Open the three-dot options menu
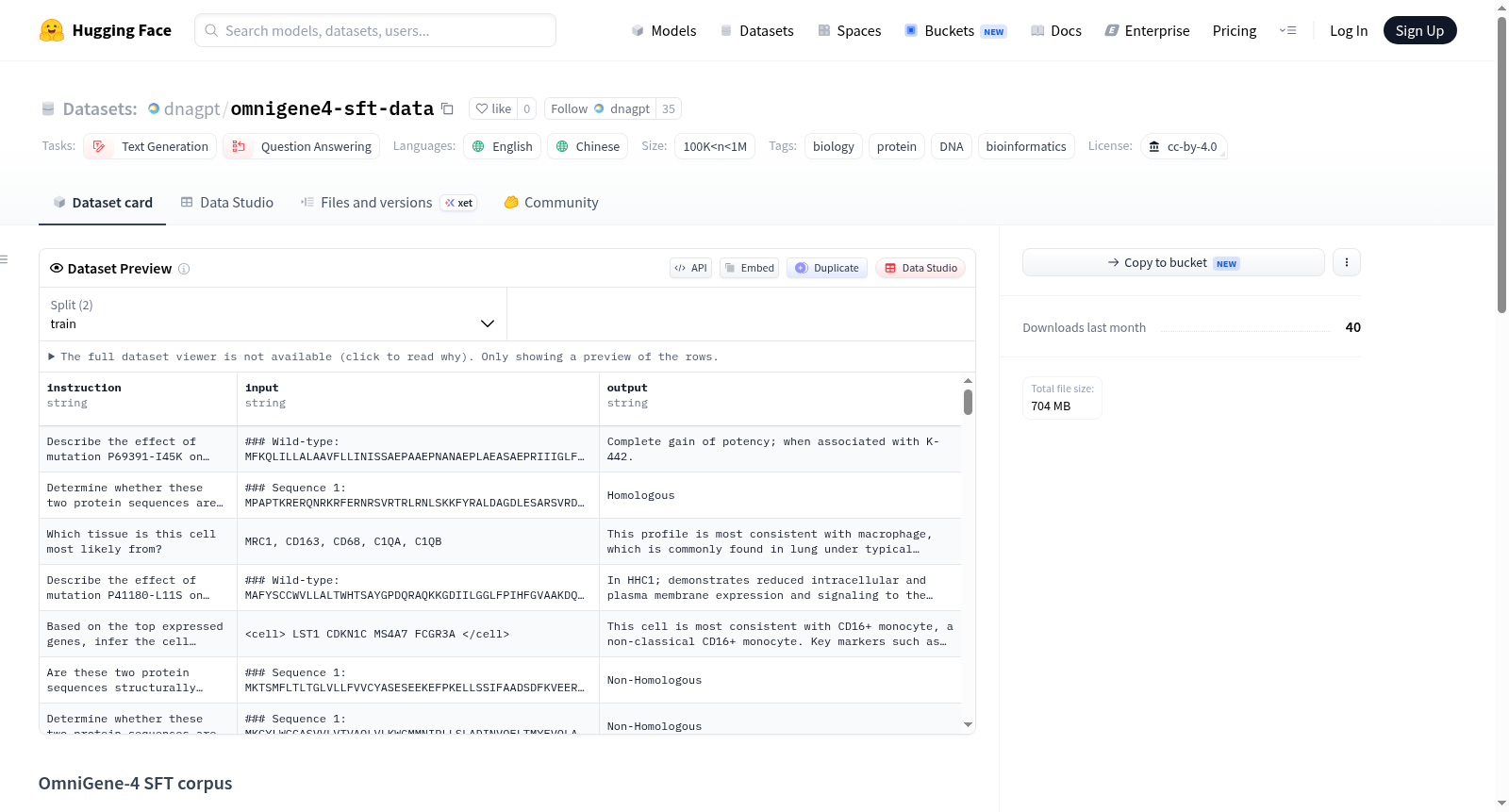This screenshot has height=812, width=1509. tap(1347, 262)
